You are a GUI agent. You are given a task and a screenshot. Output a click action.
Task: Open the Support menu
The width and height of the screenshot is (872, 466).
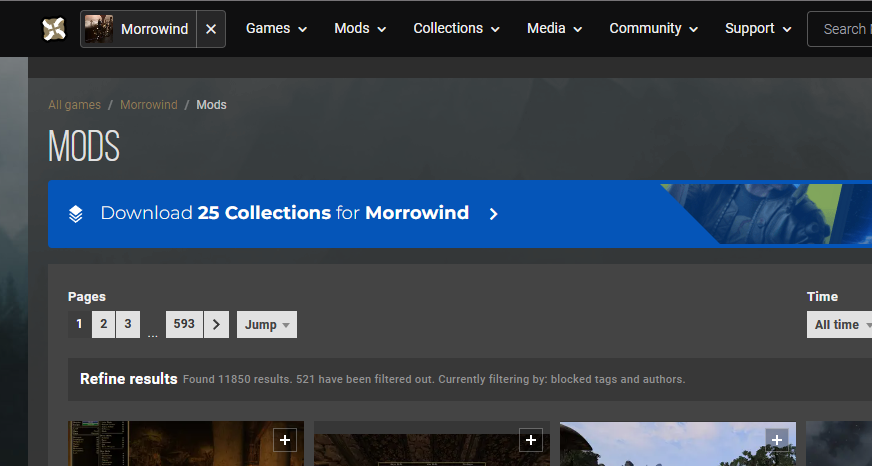coord(758,28)
